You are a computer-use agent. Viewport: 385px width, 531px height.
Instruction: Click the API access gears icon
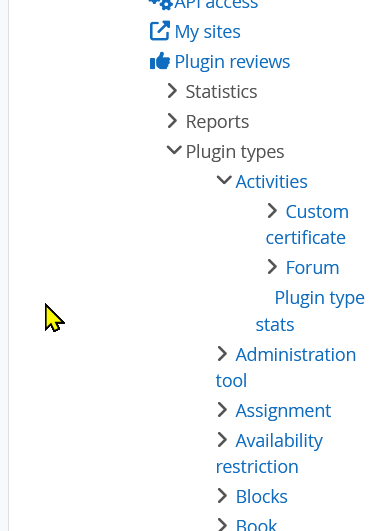(161, 4)
